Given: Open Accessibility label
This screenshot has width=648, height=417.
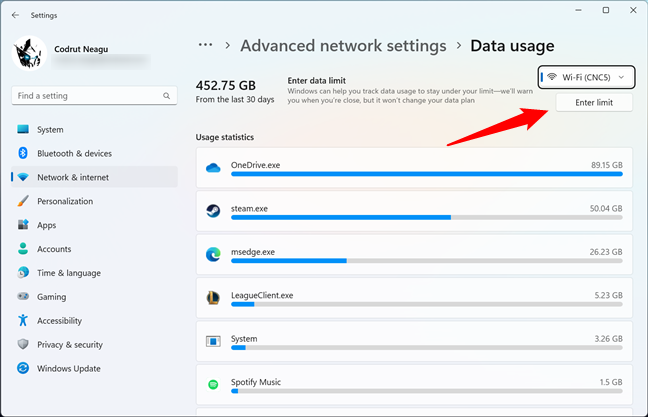Looking at the screenshot, I should tap(60, 321).
